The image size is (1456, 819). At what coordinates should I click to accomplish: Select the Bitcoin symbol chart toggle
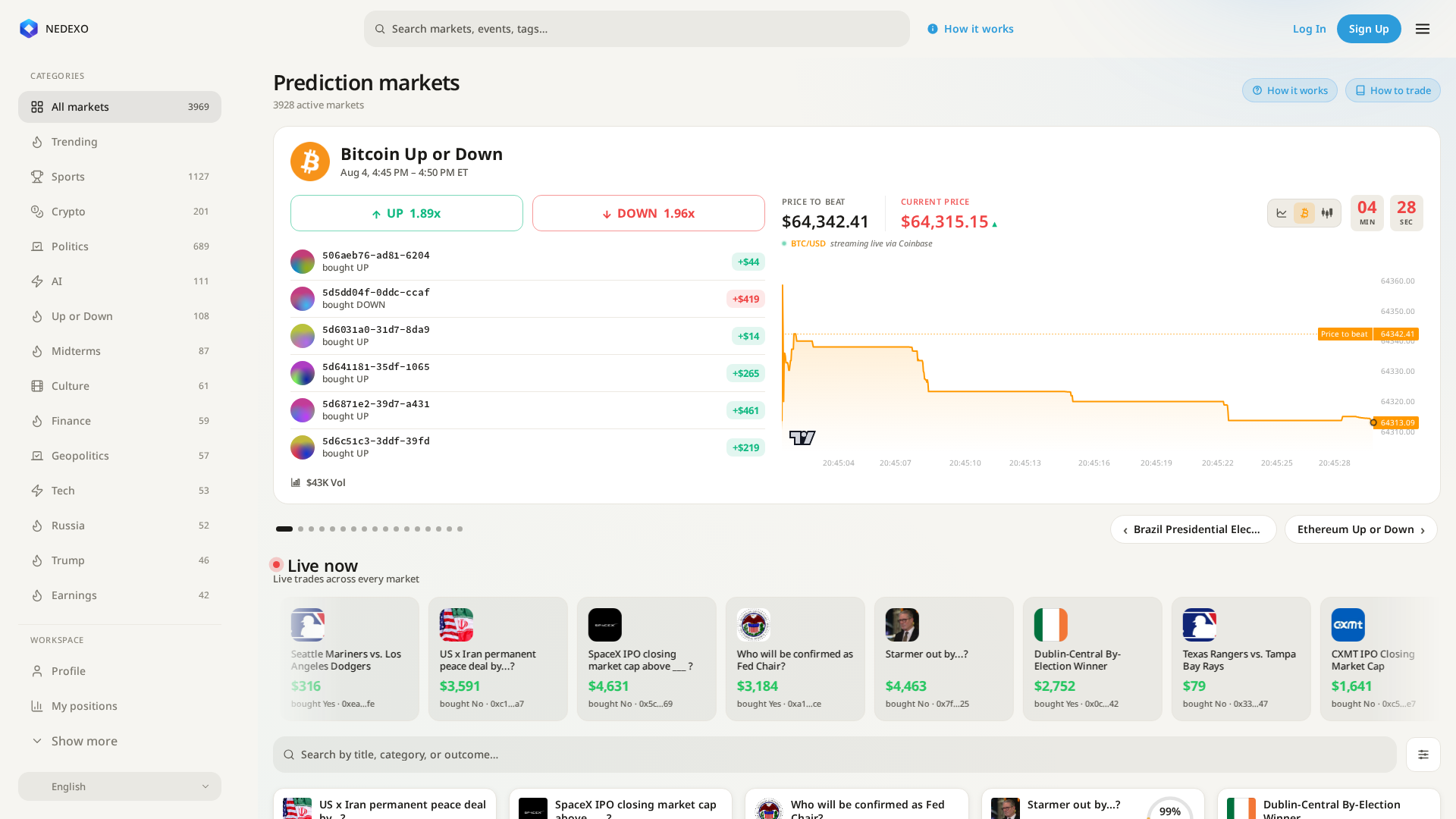tap(1304, 213)
